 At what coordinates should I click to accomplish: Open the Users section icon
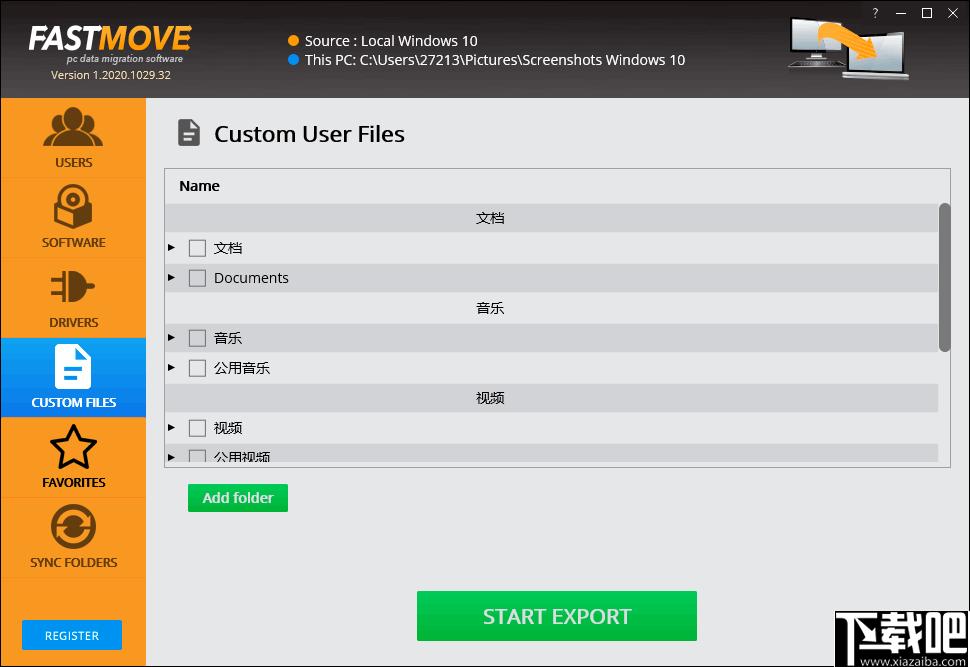pyautogui.click(x=73, y=127)
